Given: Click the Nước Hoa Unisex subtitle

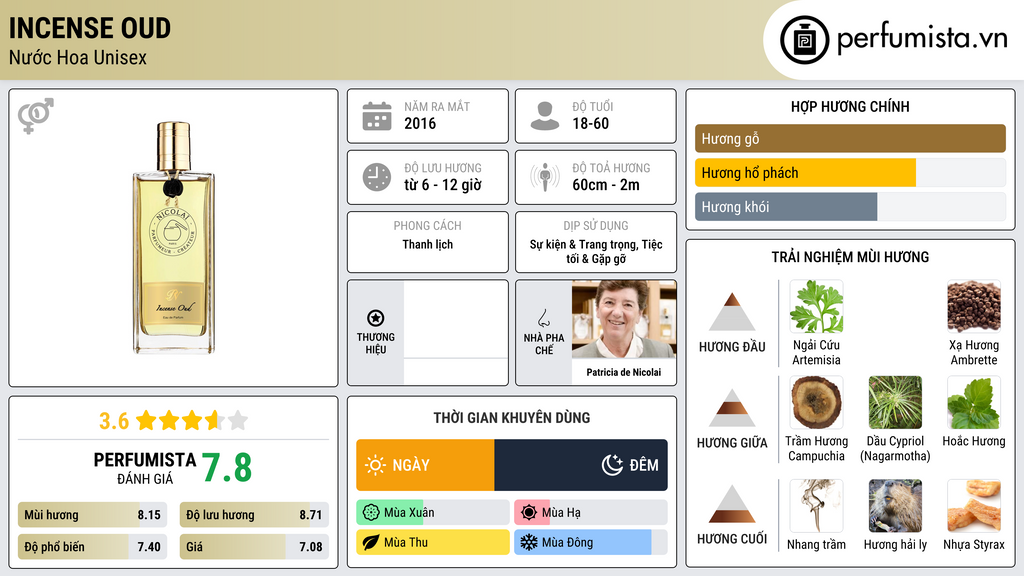Looking at the screenshot, I should 78,58.
